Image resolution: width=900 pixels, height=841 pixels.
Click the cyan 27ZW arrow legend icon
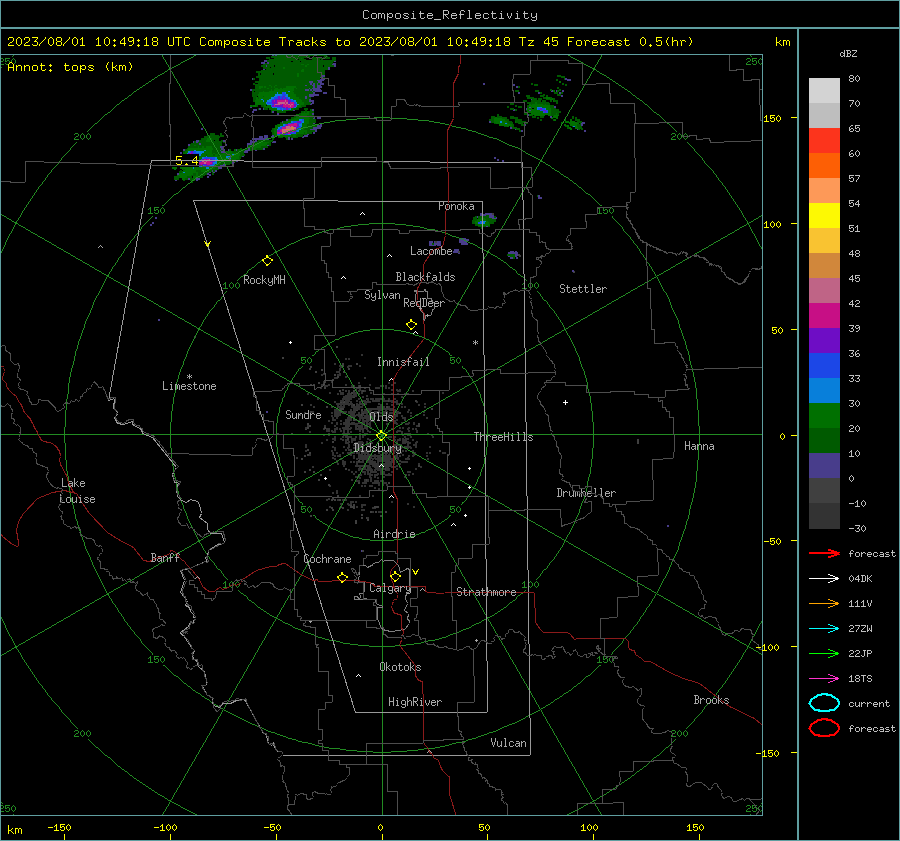pyautogui.click(x=824, y=629)
